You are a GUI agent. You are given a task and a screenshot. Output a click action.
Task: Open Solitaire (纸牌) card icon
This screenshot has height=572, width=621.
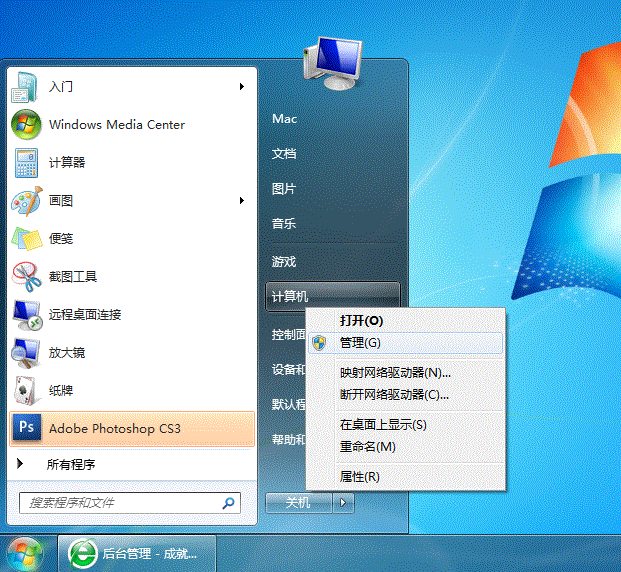point(26,391)
